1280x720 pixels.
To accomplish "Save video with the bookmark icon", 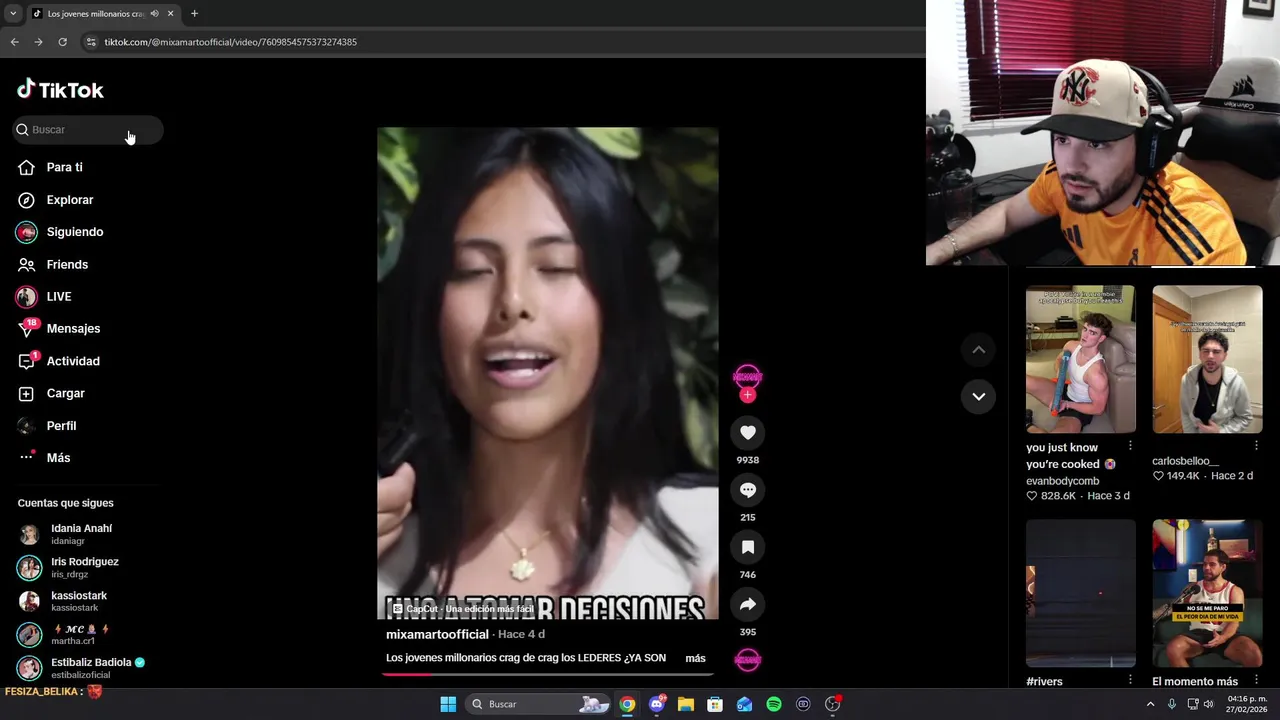I will (x=747, y=547).
